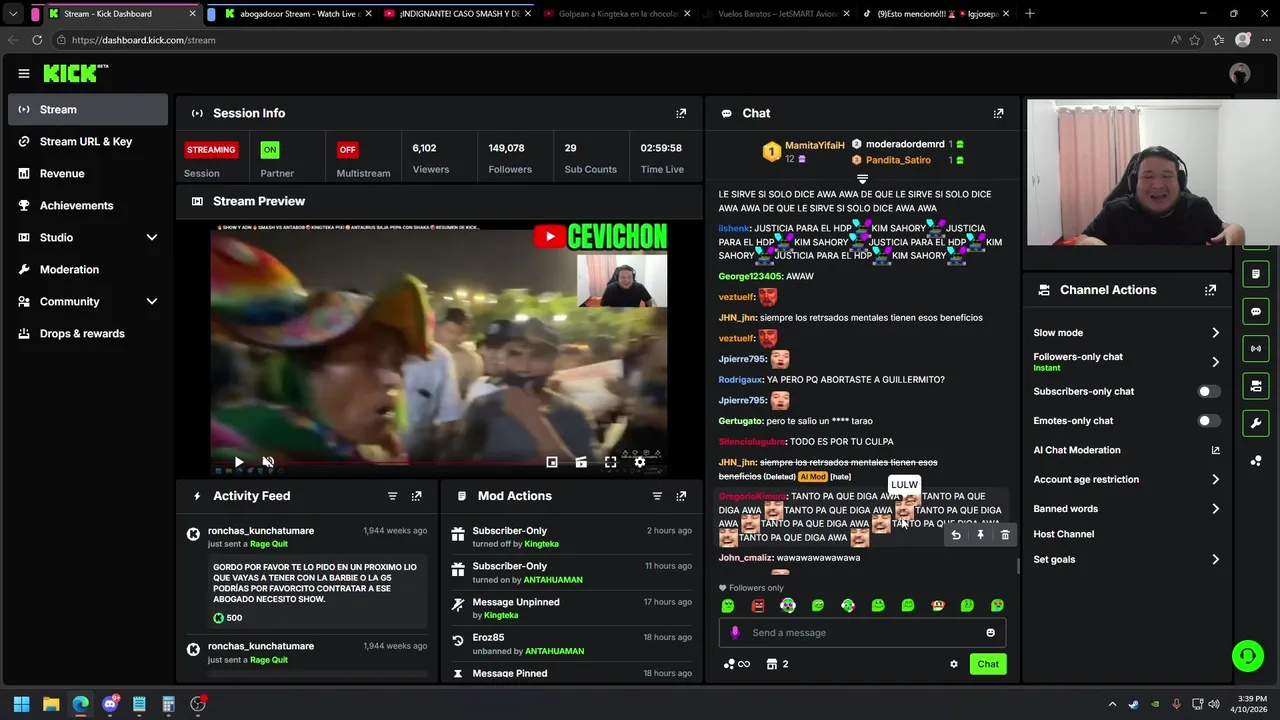This screenshot has height=720, width=1280.
Task: Open the Mod Actions filter options
Action: point(657,496)
